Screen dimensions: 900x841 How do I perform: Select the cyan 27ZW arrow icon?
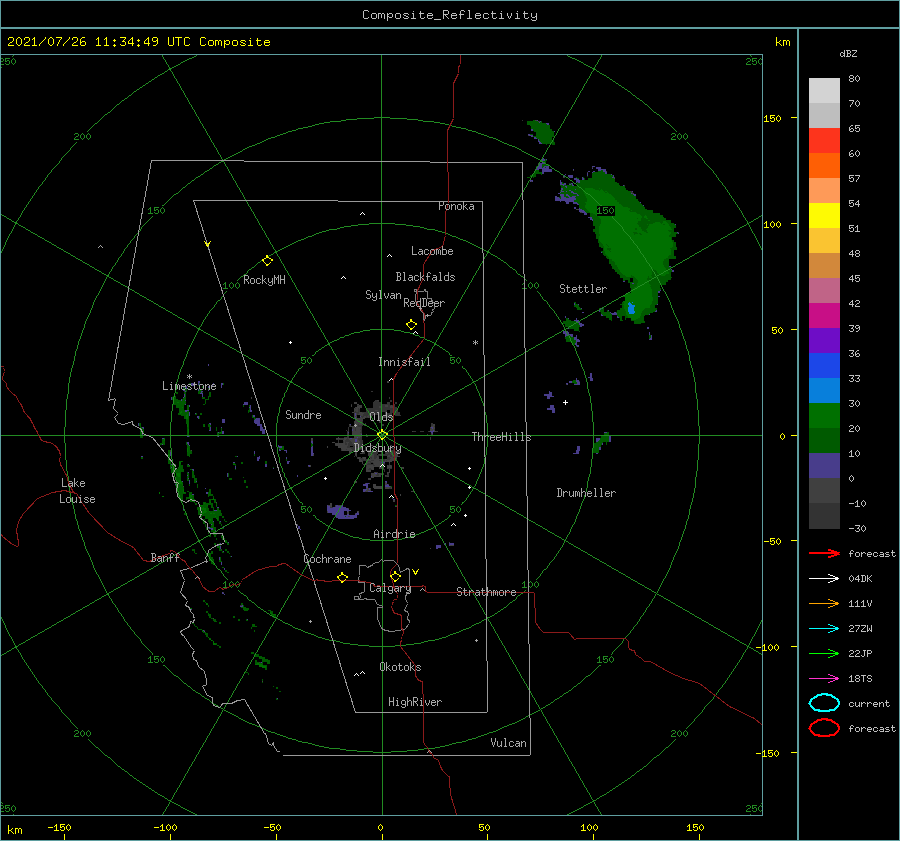point(824,629)
